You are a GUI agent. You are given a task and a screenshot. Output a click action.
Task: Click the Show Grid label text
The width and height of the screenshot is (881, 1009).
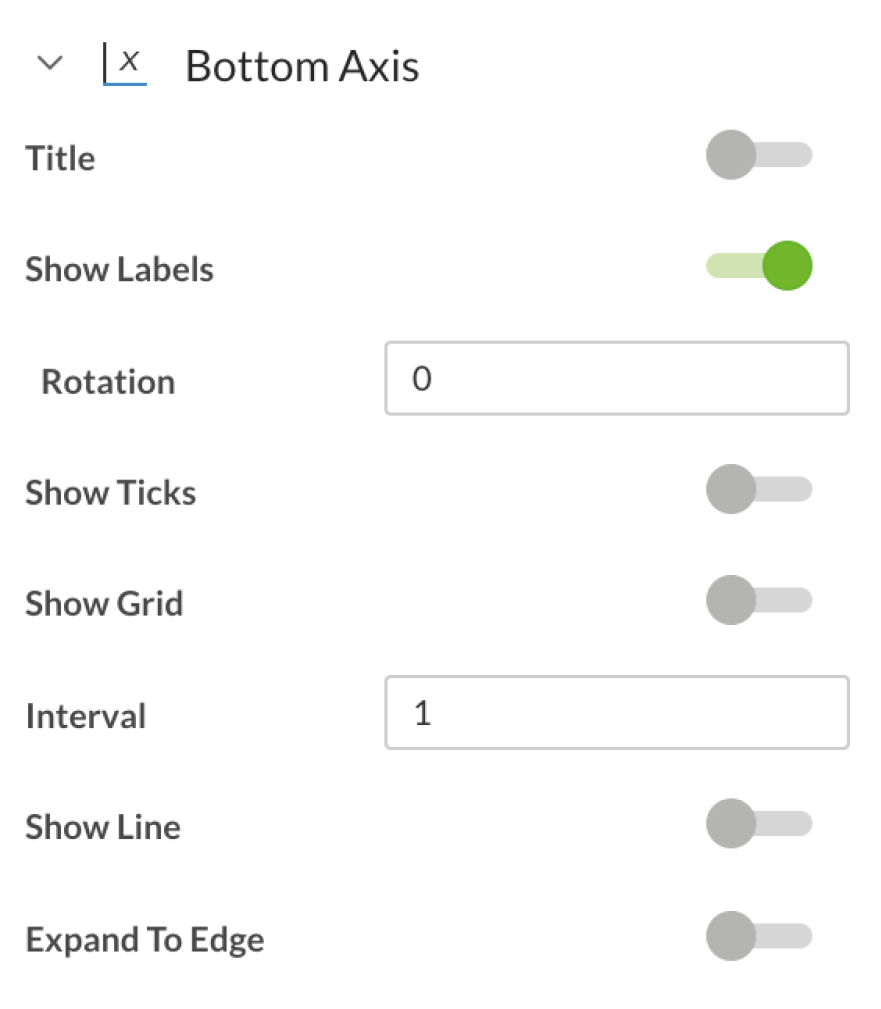pos(104,604)
